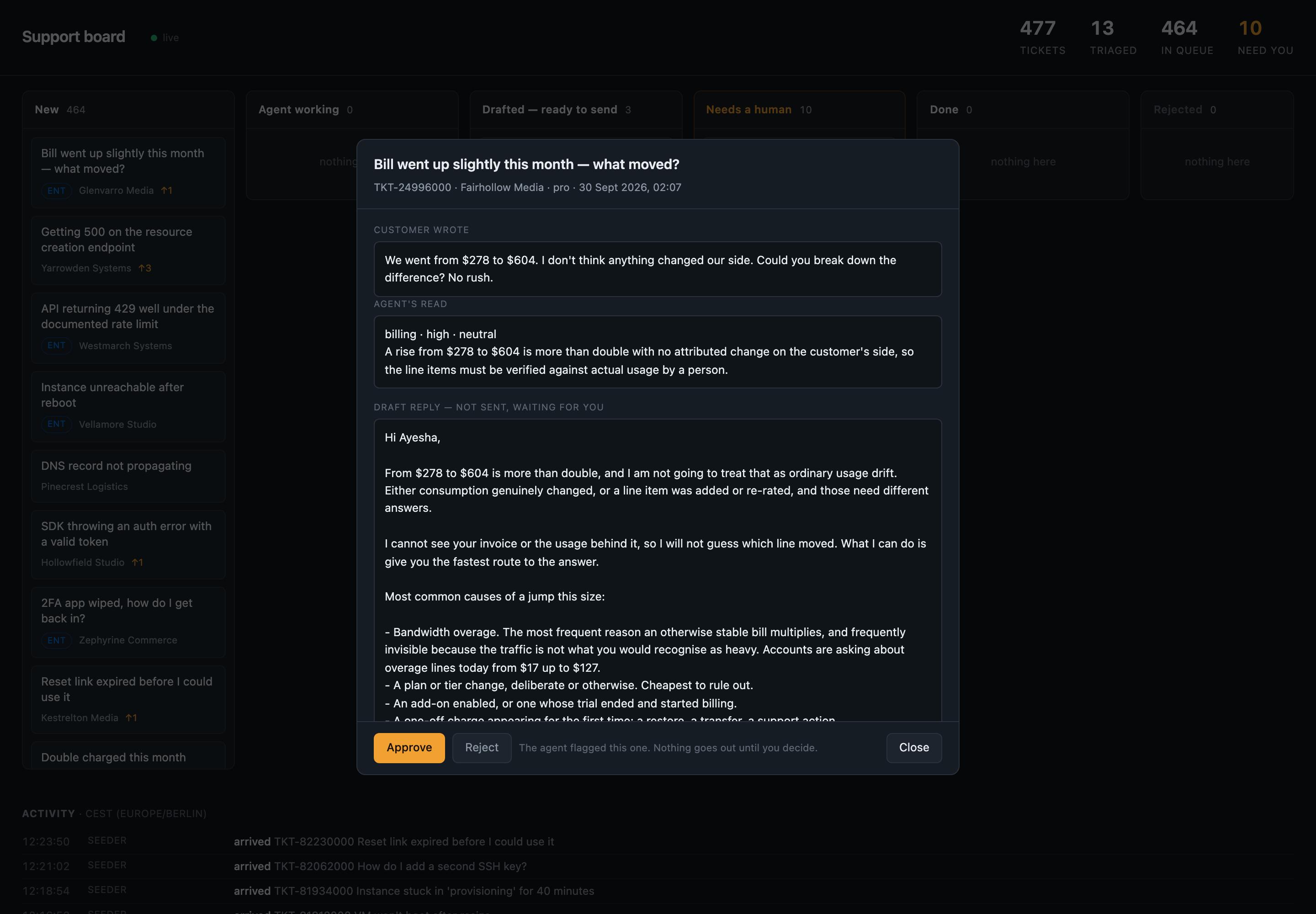Click the upvote count on Yarrowden Systems card
This screenshot has height=914, width=1316.
(x=145, y=268)
